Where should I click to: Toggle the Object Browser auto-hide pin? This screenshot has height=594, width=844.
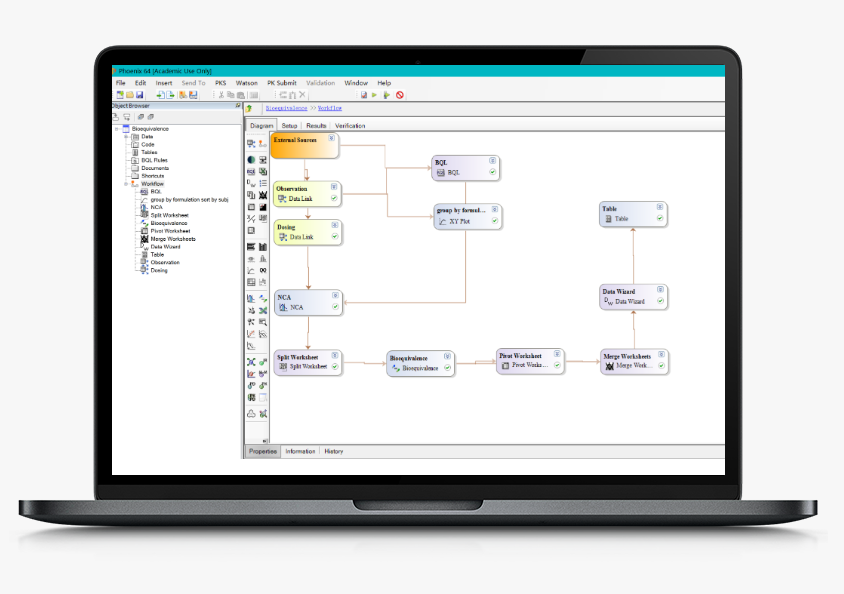pos(238,105)
